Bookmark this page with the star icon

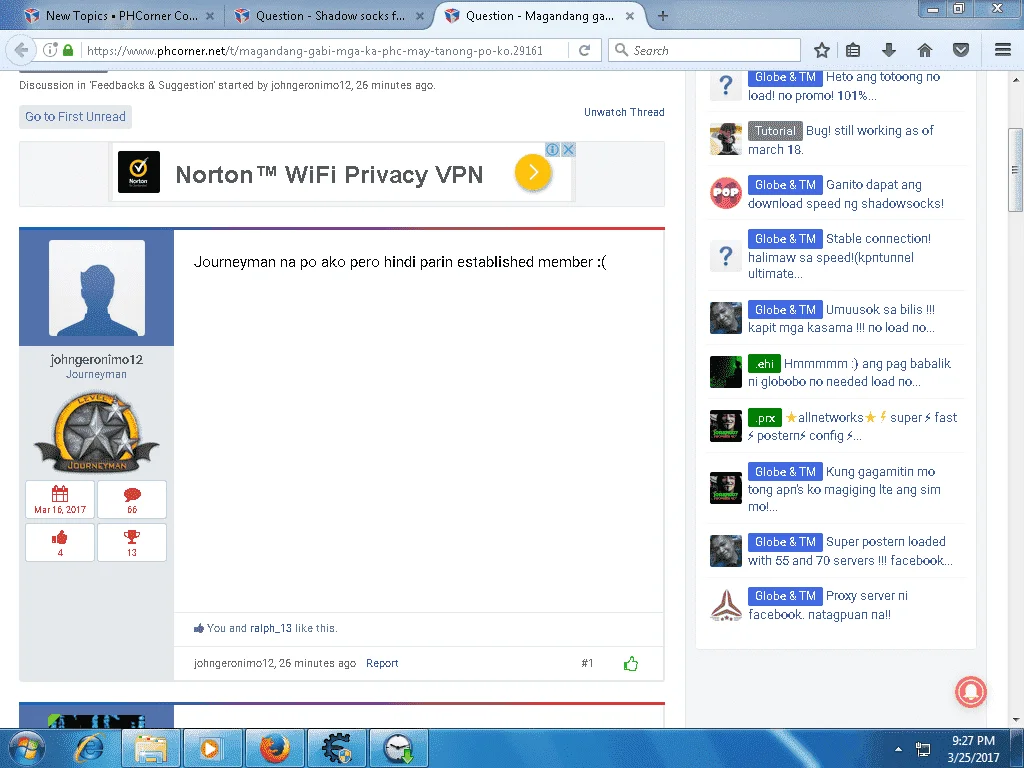tap(822, 50)
